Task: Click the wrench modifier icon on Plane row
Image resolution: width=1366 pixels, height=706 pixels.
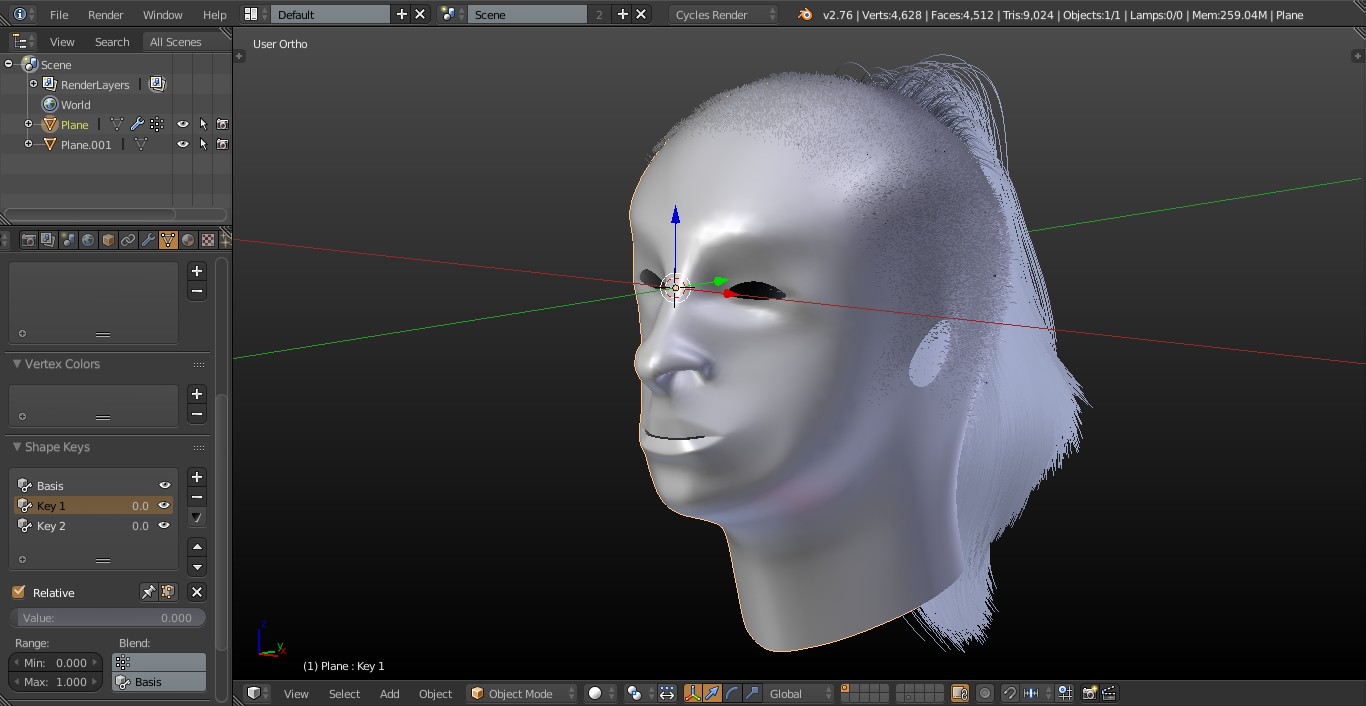Action: click(137, 125)
